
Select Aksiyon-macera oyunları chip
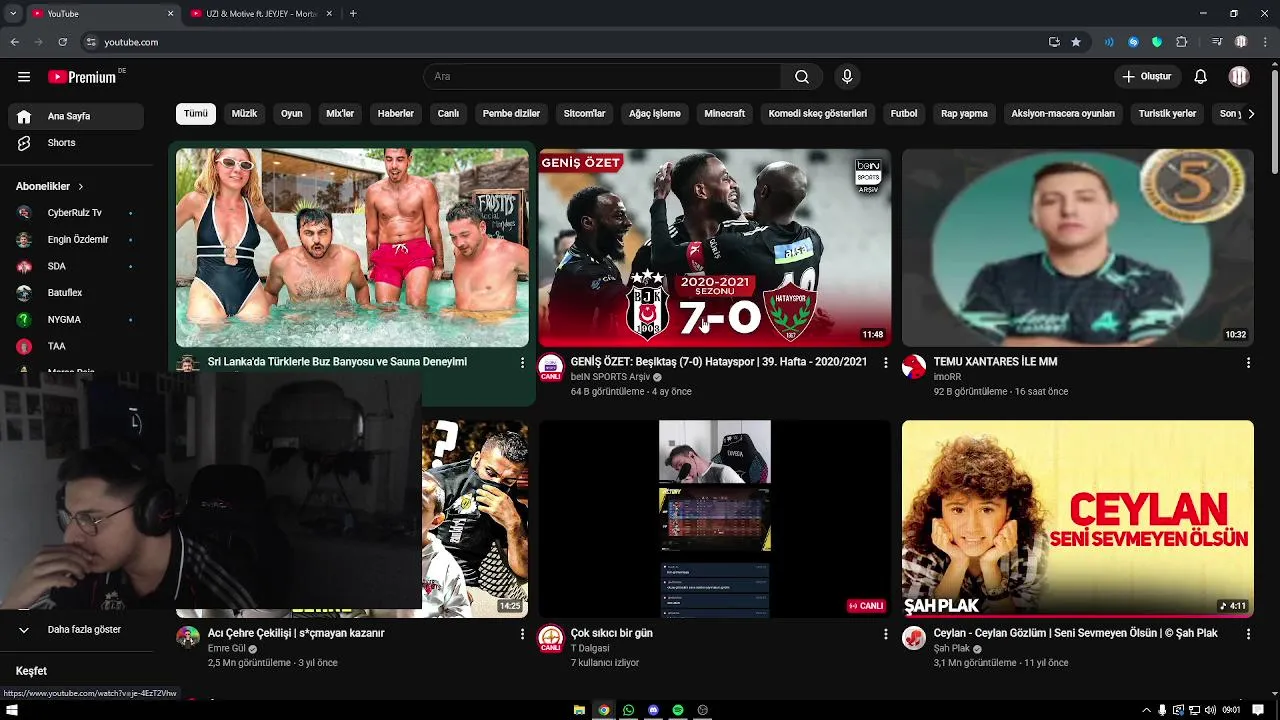1063,114
